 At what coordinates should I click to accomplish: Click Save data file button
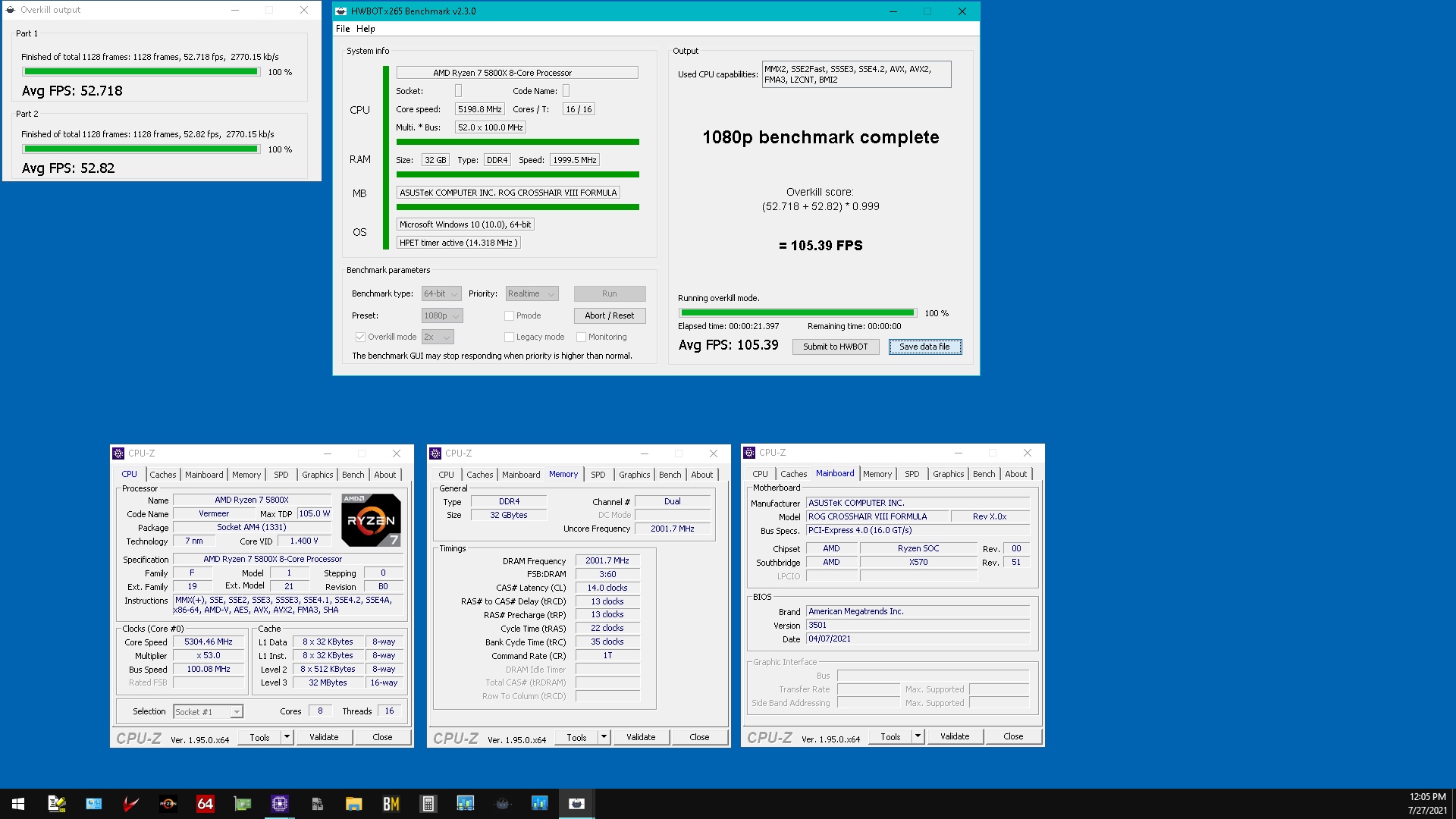925,347
